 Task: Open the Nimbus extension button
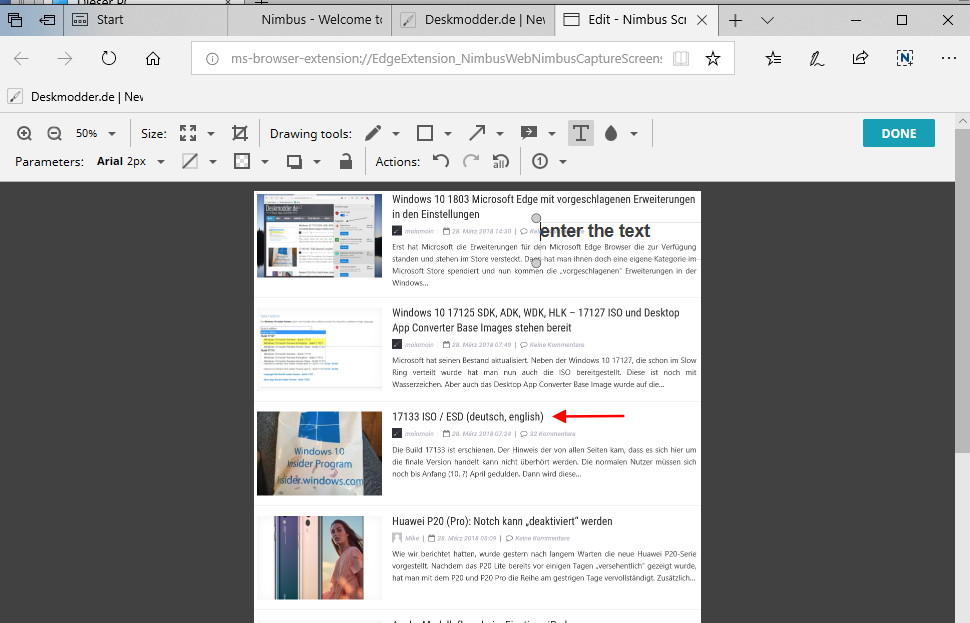(x=904, y=58)
